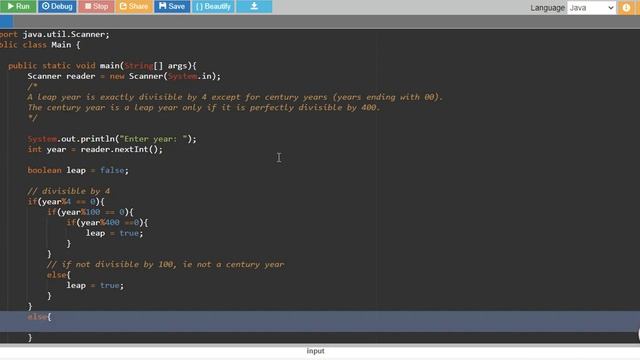Click the highlighted 'else{' line
The image size is (640, 360).
[40, 317]
